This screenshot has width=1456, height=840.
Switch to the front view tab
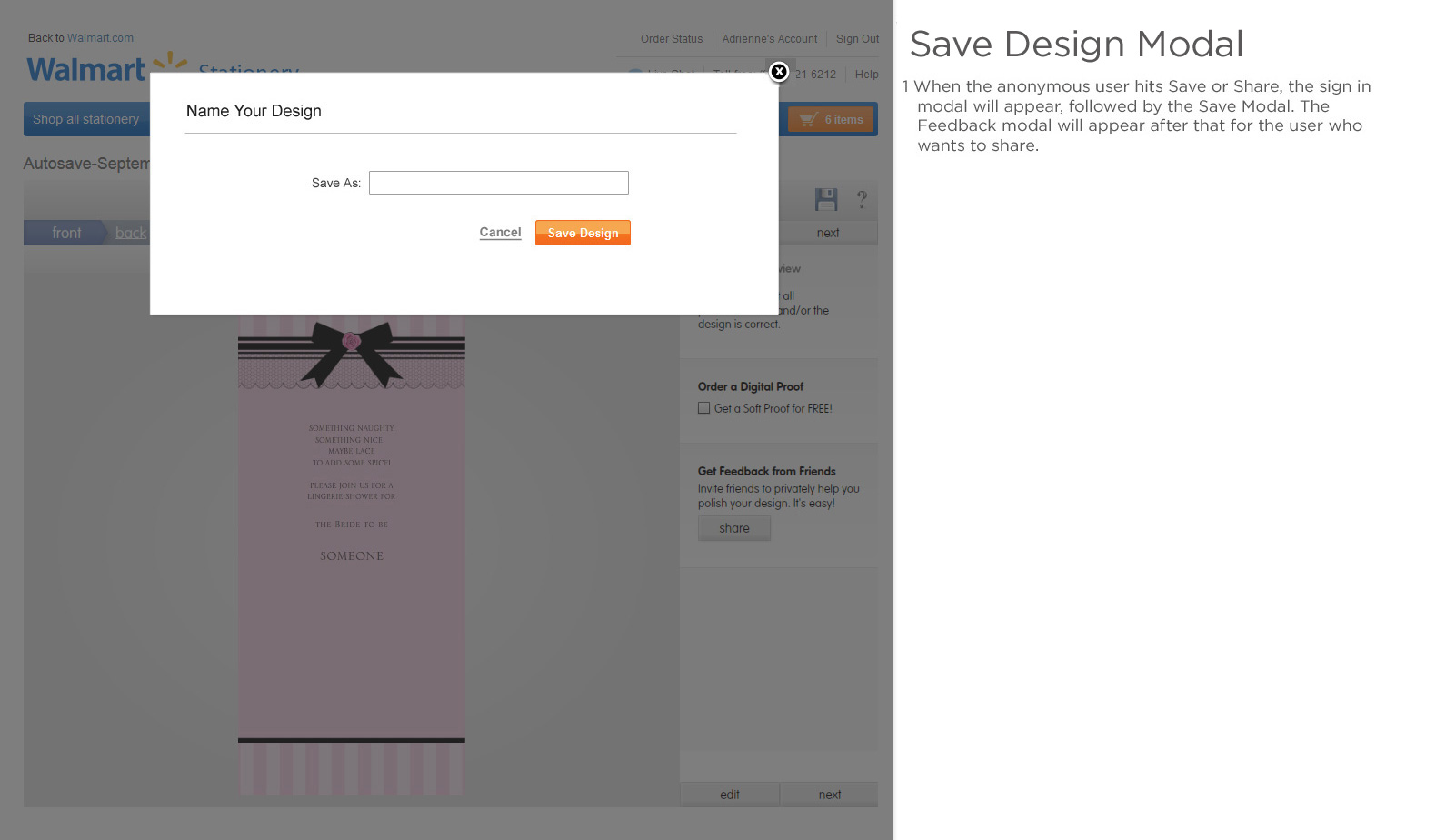point(65,233)
